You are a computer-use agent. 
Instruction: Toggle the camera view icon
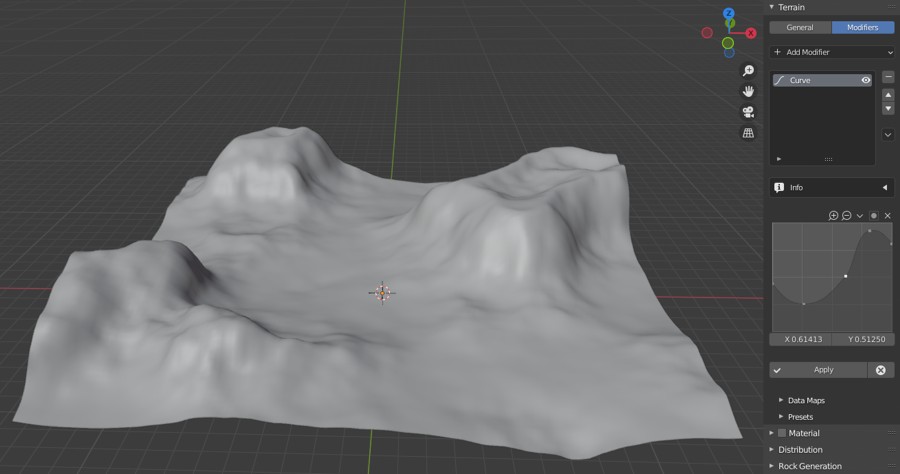(x=748, y=112)
